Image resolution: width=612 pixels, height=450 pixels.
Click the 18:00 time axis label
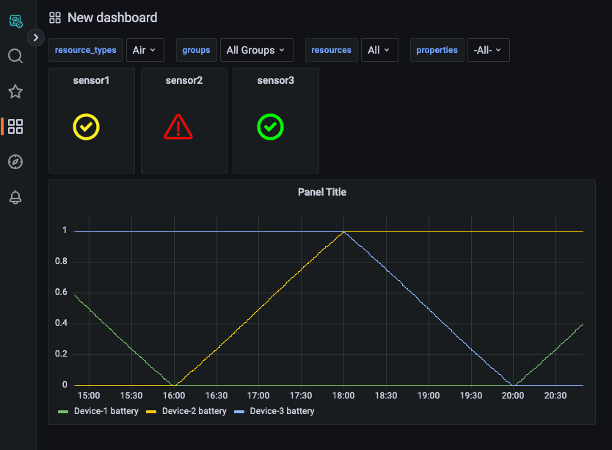click(x=343, y=396)
